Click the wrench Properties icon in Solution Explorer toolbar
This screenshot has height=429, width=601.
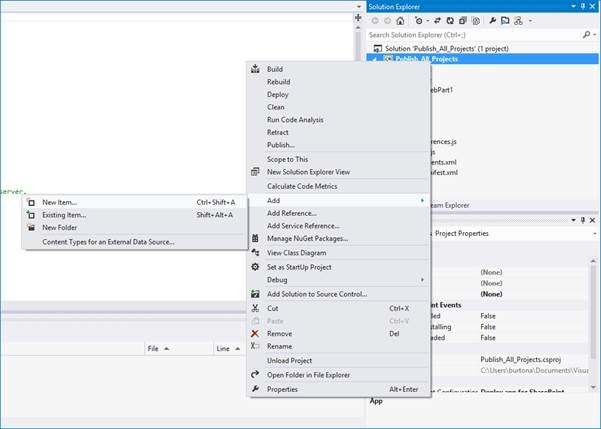493,21
